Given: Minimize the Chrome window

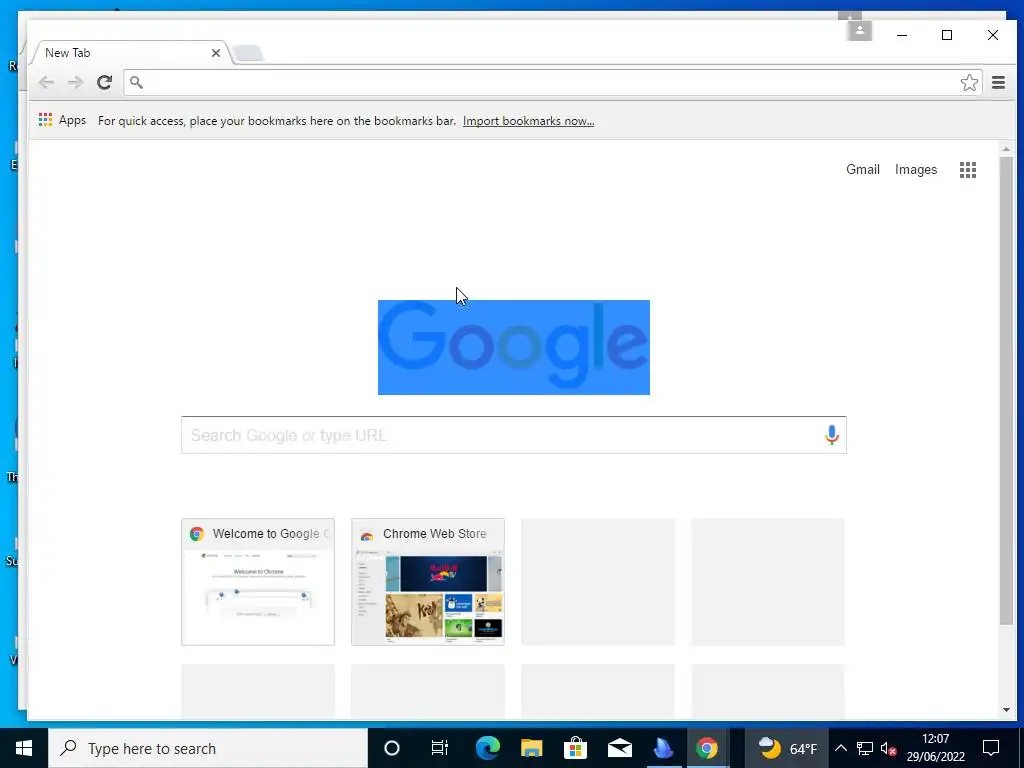Looking at the screenshot, I should (x=902, y=35).
